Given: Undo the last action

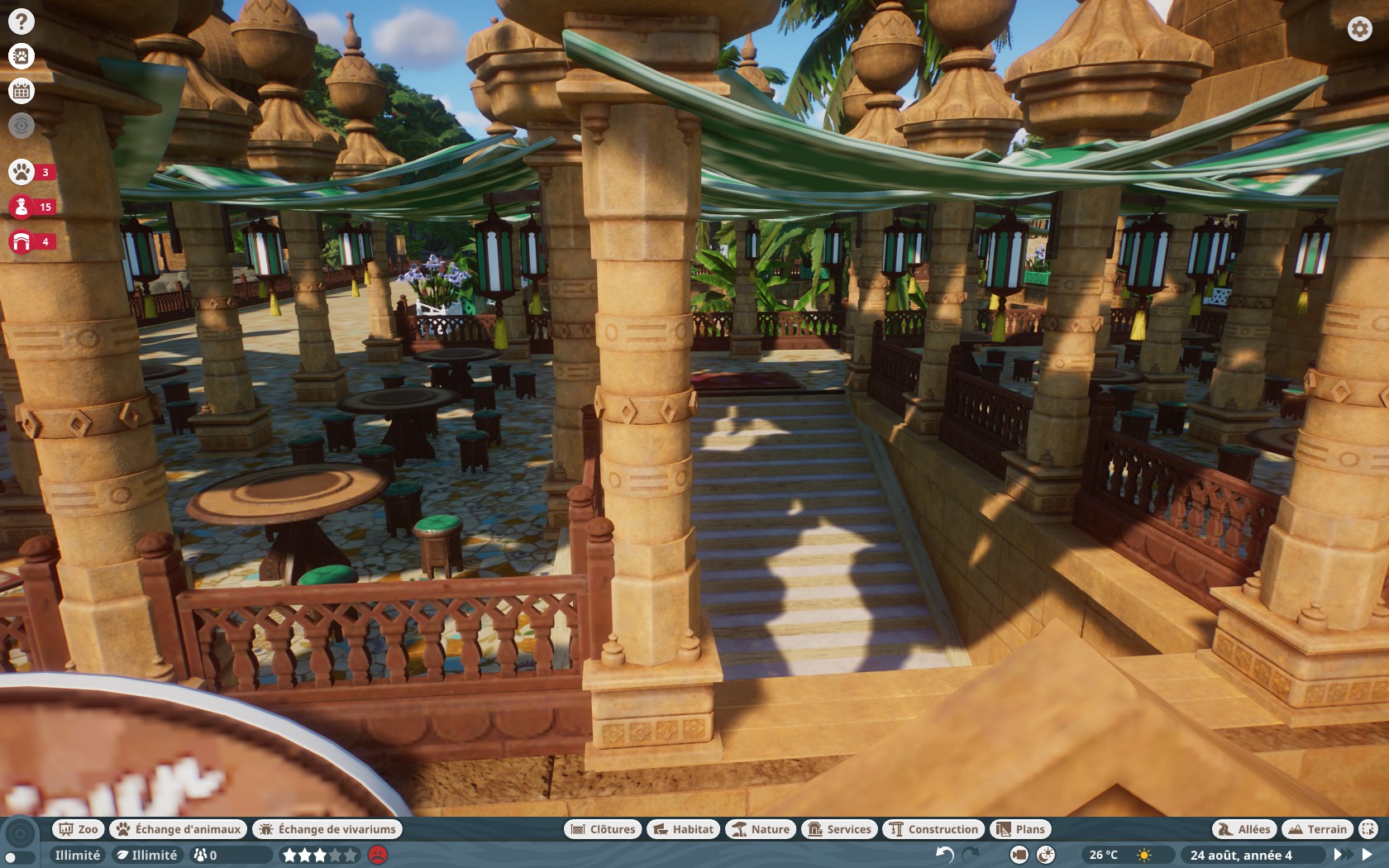Looking at the screenshot, I should [945, 855].
